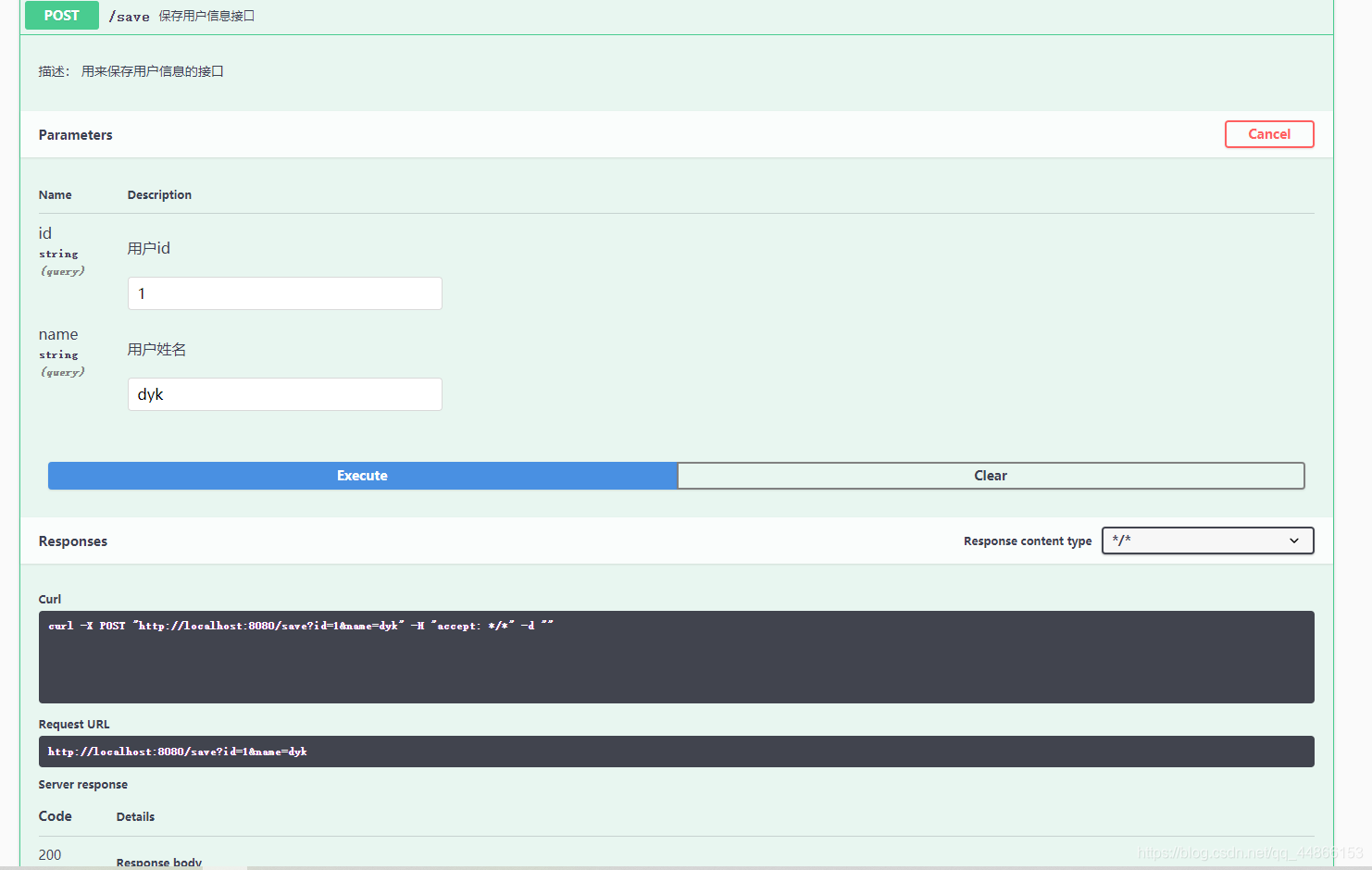
Task: Click the Response body label
Action: (159, 863)
